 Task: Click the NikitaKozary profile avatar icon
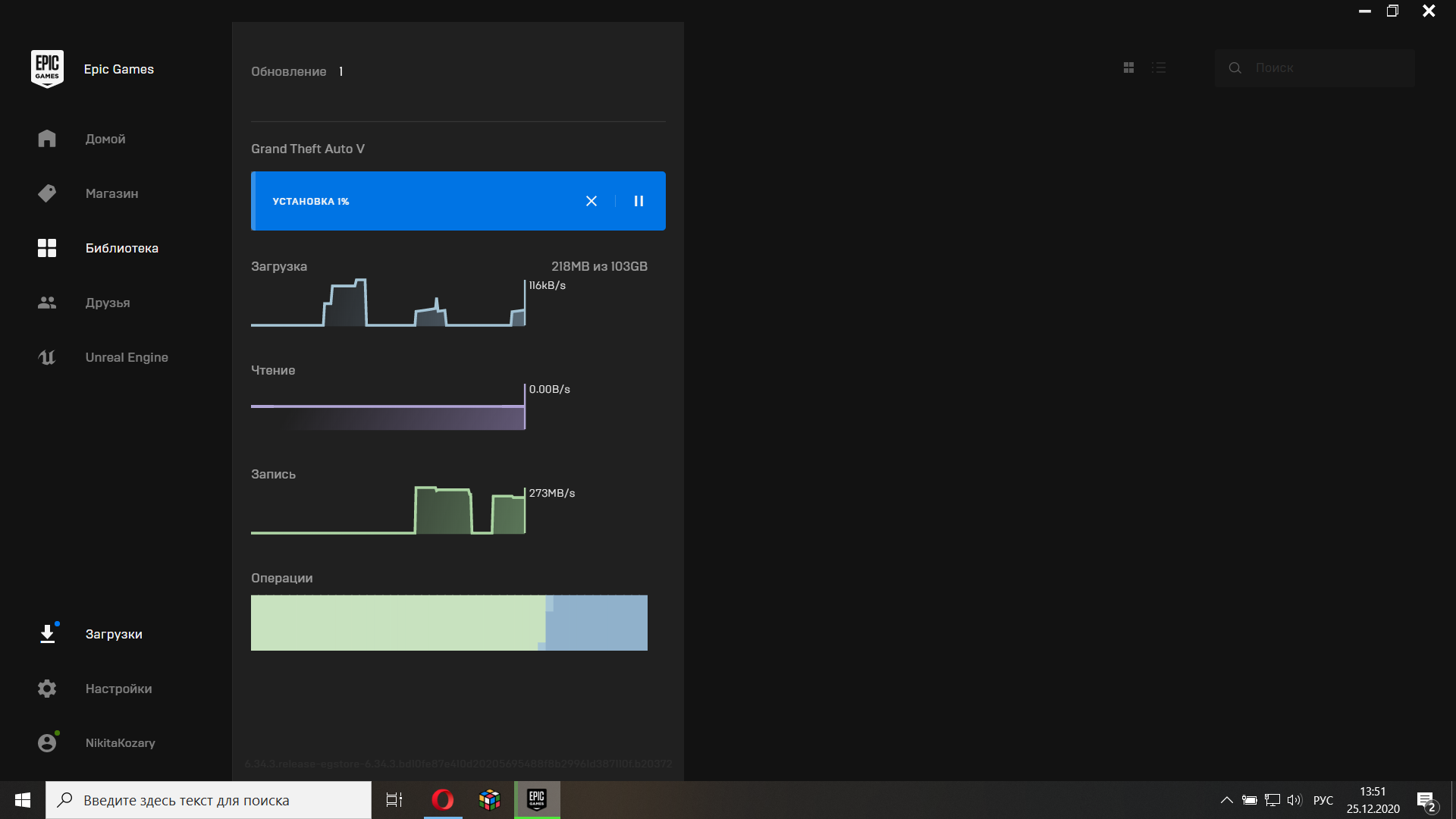tap(47, 743)
